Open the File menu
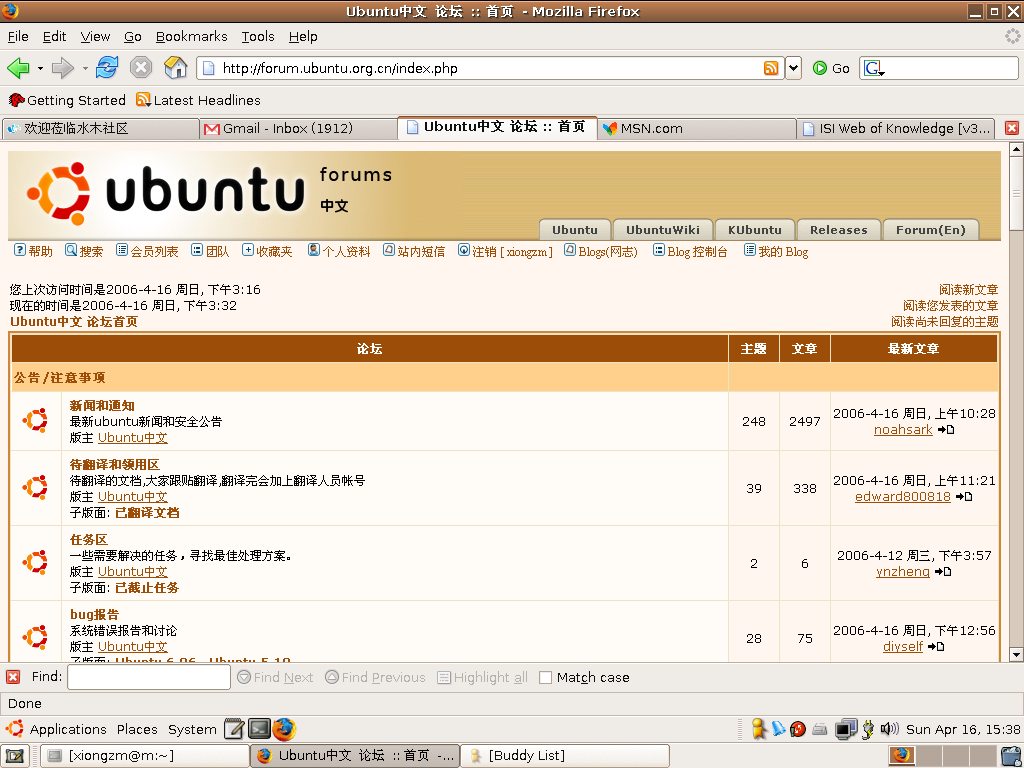Image resolution: width=1024 pixels, height=768 pixels. tap(18, 37)
